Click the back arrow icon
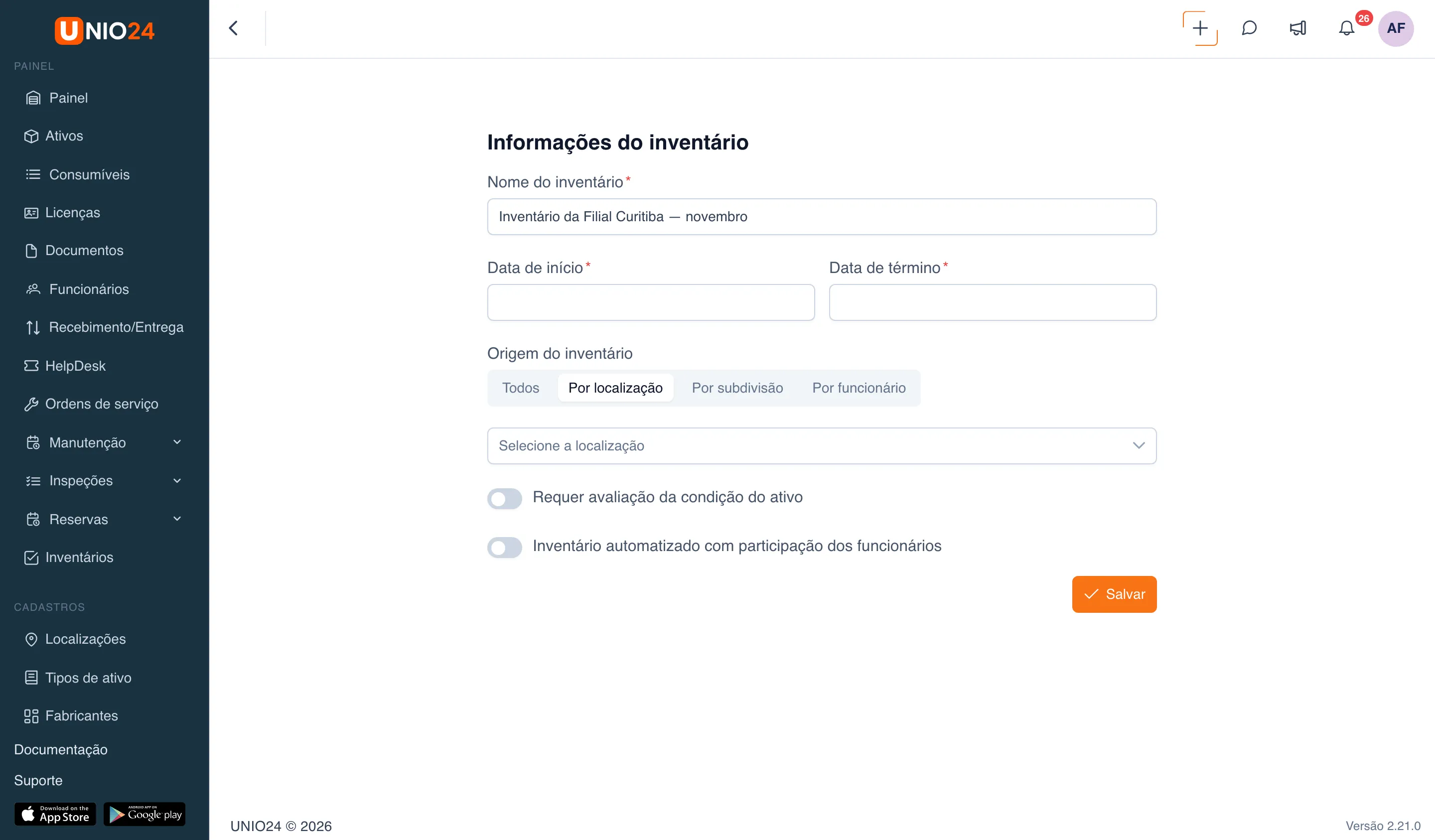This screenshot has height=840, width=1435. pos(233,28)
